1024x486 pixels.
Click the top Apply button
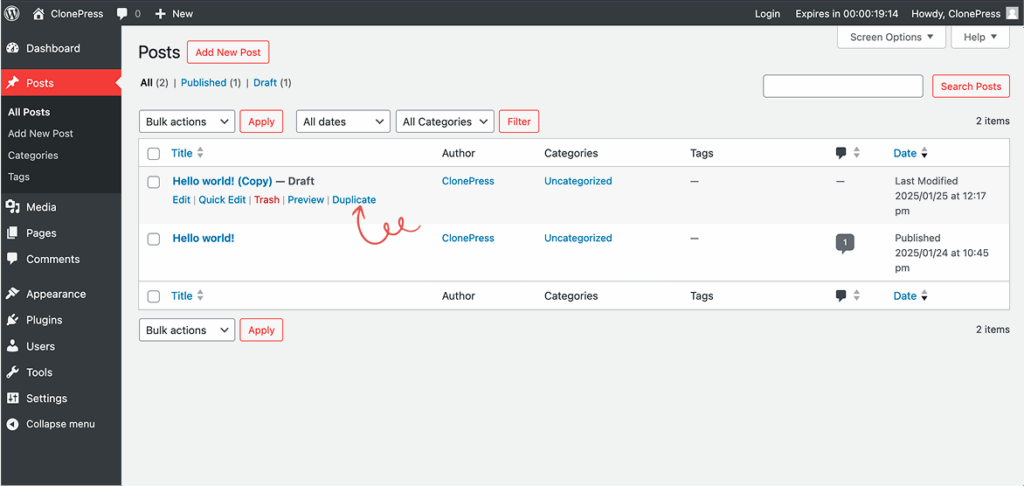point(261,122)
